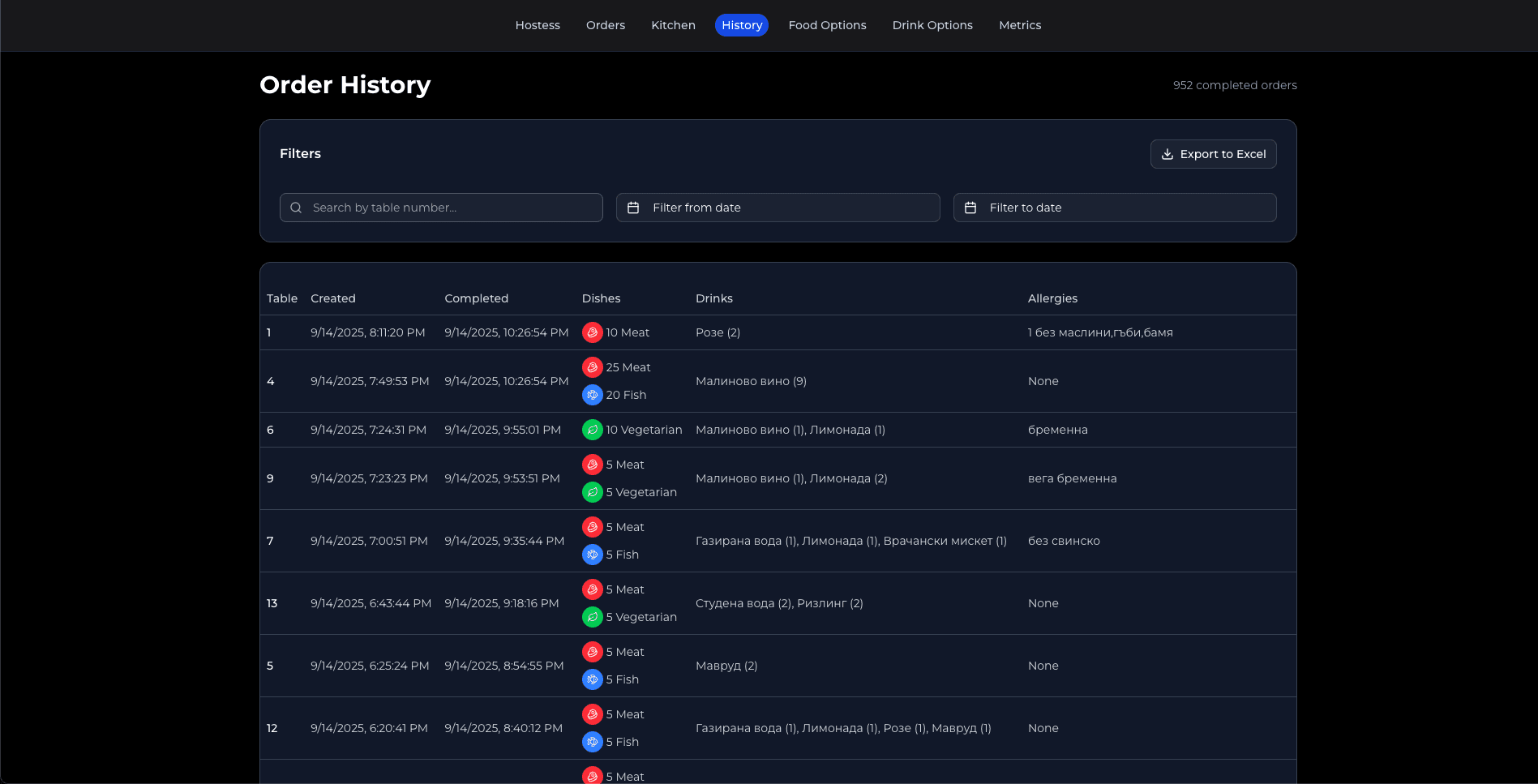Click the 5 Vegetarian label in table 13 row

[641, 617]
